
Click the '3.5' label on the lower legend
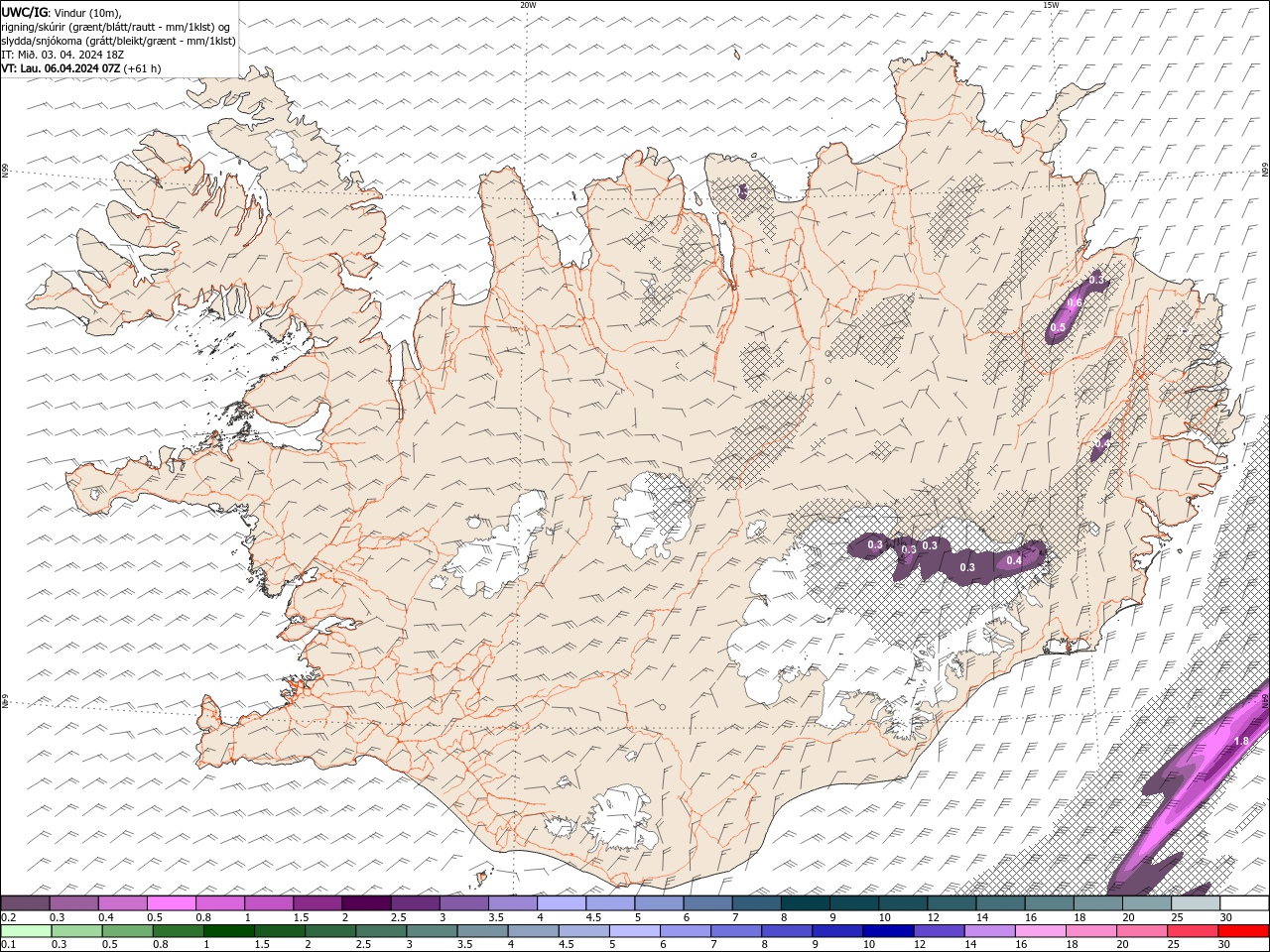click(466, 945)
